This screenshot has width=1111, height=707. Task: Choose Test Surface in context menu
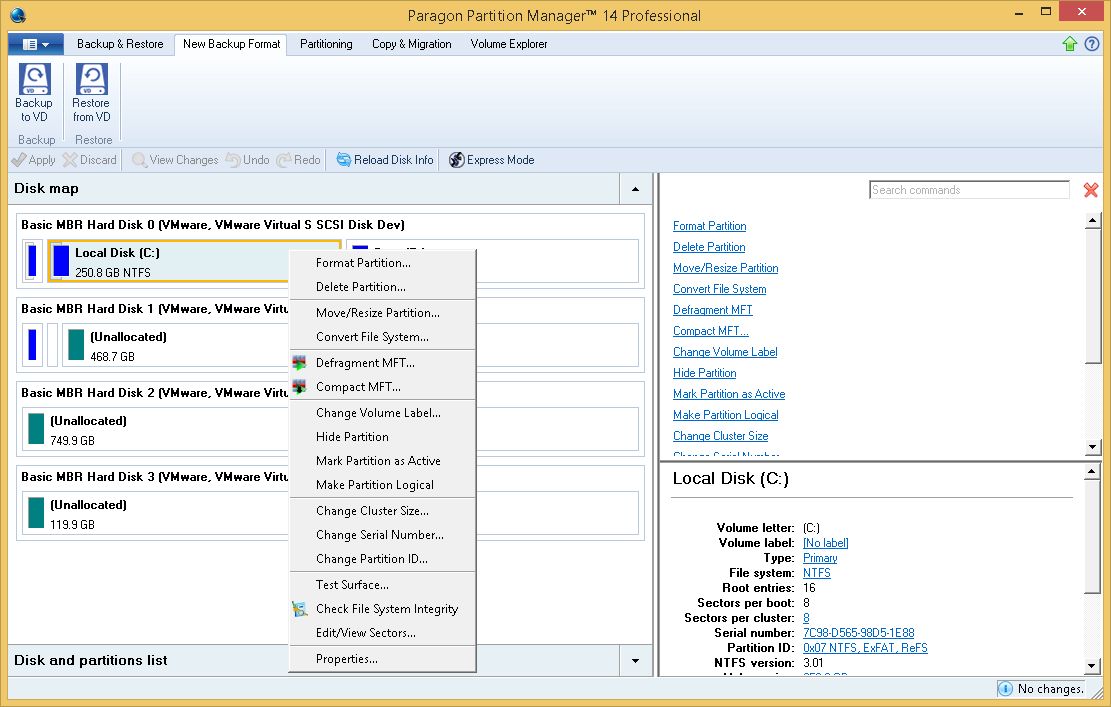(383, 584)
